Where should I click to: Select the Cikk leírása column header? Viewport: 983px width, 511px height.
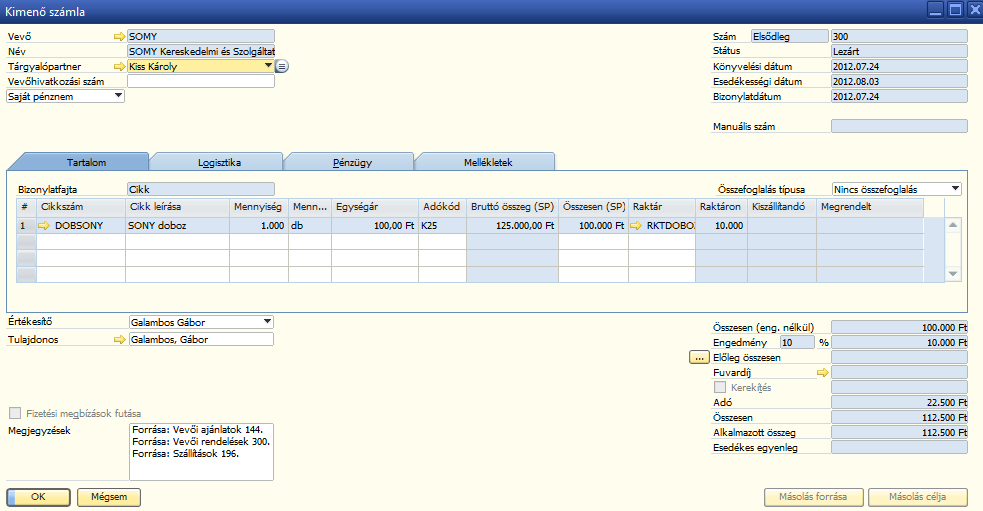click(177, 207)
